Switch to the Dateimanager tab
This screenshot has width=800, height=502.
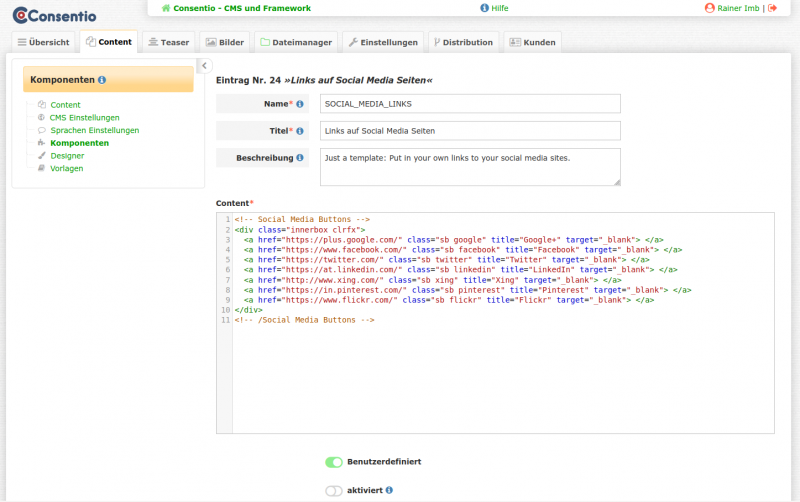point(296,43)
